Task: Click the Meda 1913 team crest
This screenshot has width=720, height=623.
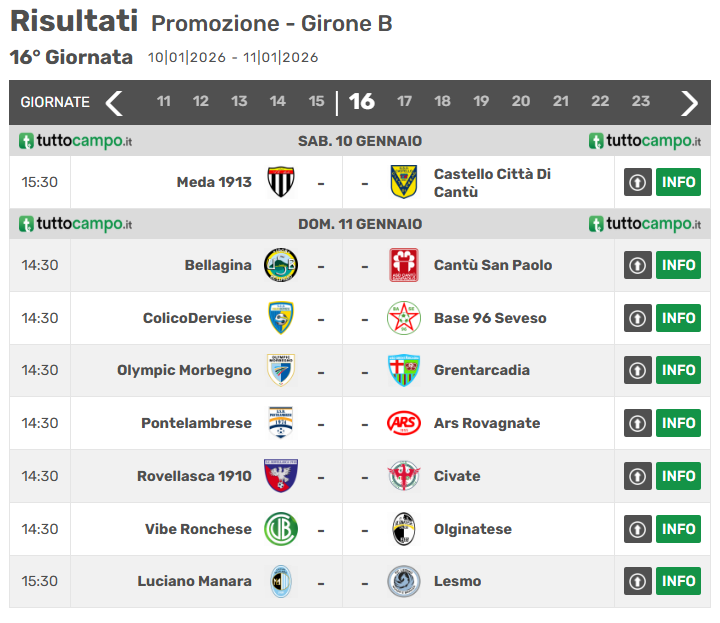Action: 280,182
